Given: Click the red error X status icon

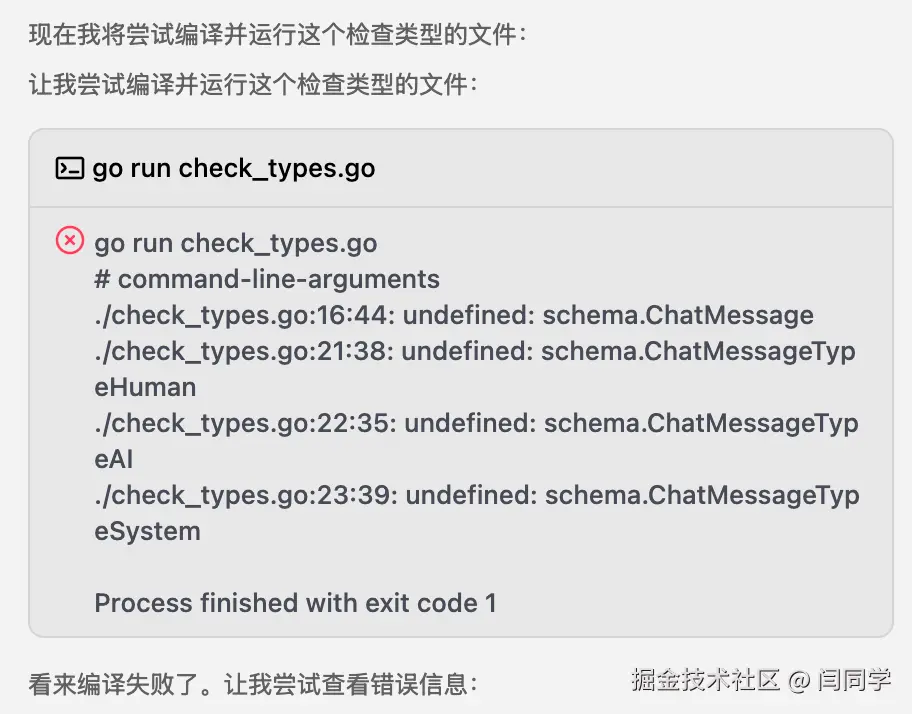Looking at the screenshot, I should (x=70, y=240).
